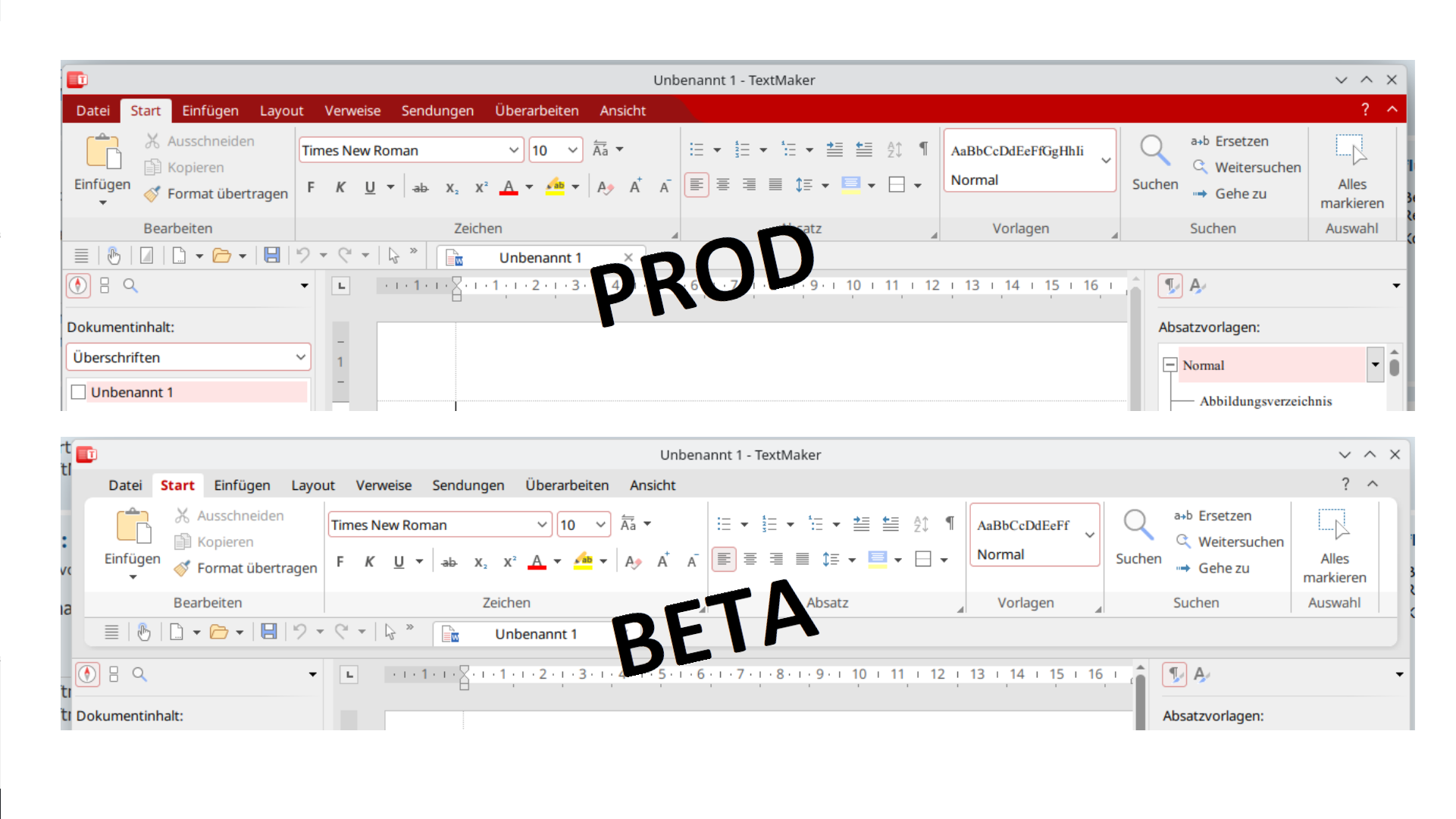The height and width of the screenshot is (819, 1456).
Task: Click Alles markieren in BETA window
Action: pyautogui.click(x=1335, y=546)
